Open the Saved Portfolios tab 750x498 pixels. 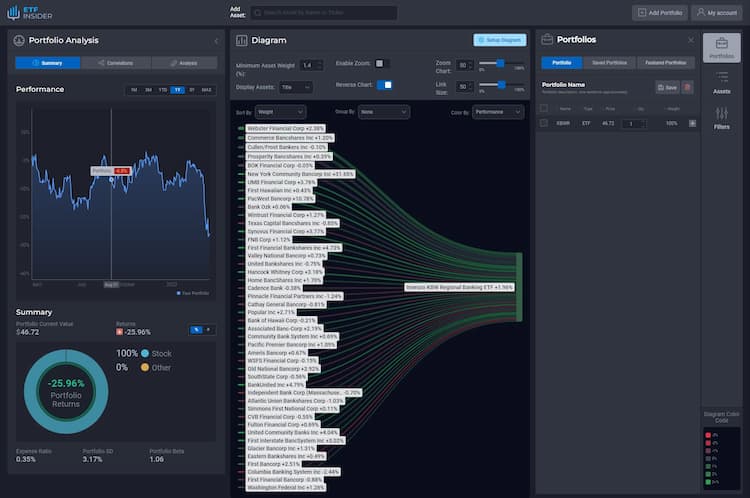[x=611, y=63]
